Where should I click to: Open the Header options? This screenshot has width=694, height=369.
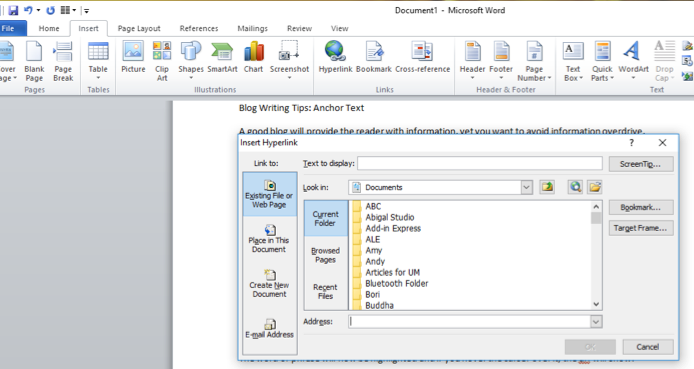(x=472, y=60)
